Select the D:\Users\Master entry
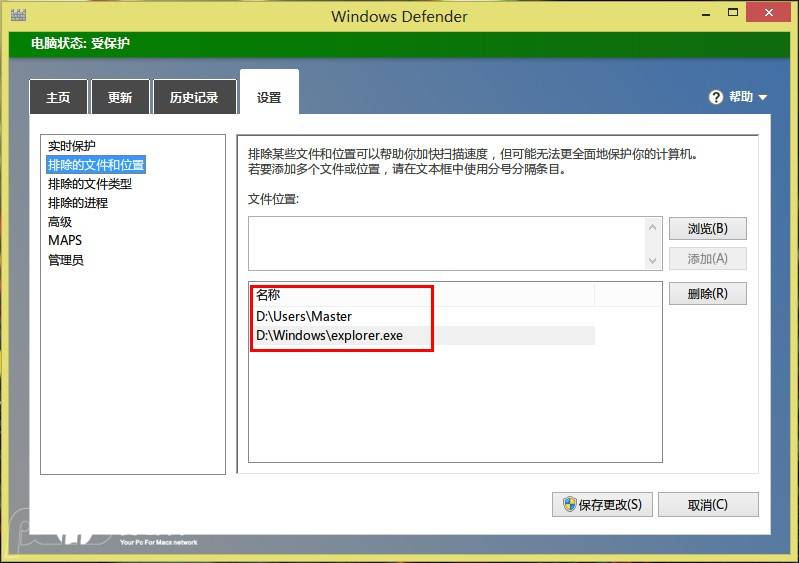This screenshot has height=563, width=799. [422, 316]
